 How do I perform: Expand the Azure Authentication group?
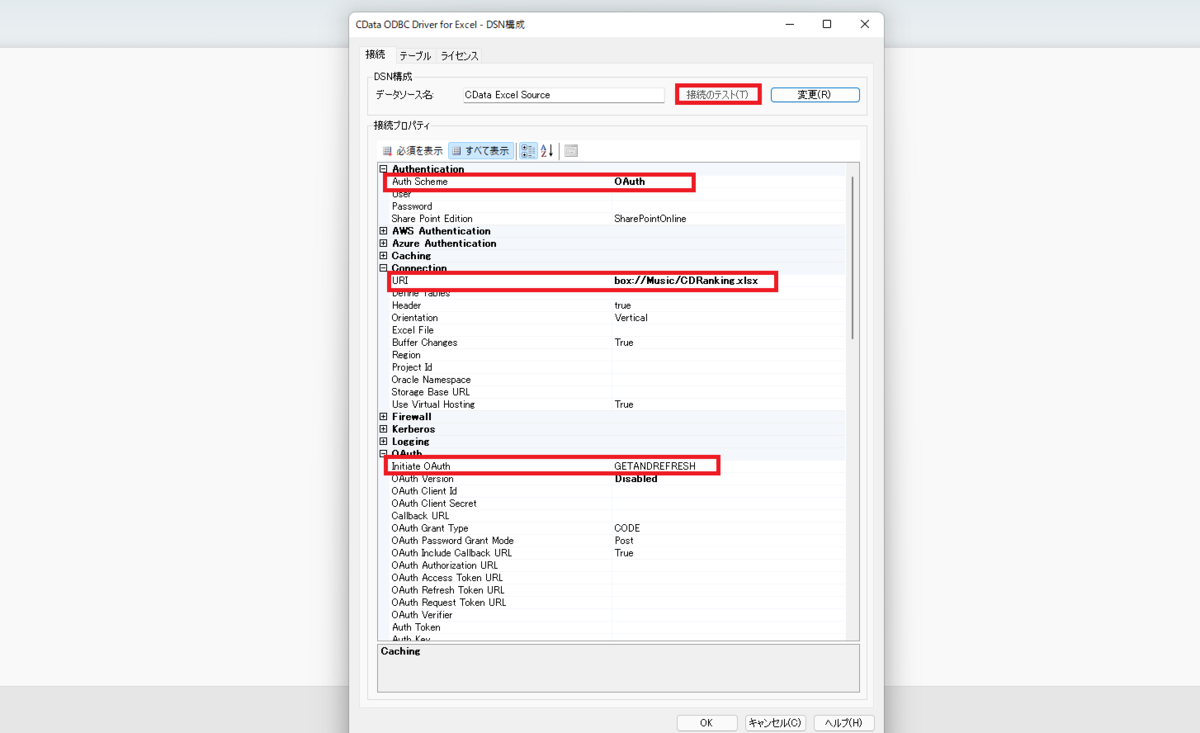coord(383,243)
